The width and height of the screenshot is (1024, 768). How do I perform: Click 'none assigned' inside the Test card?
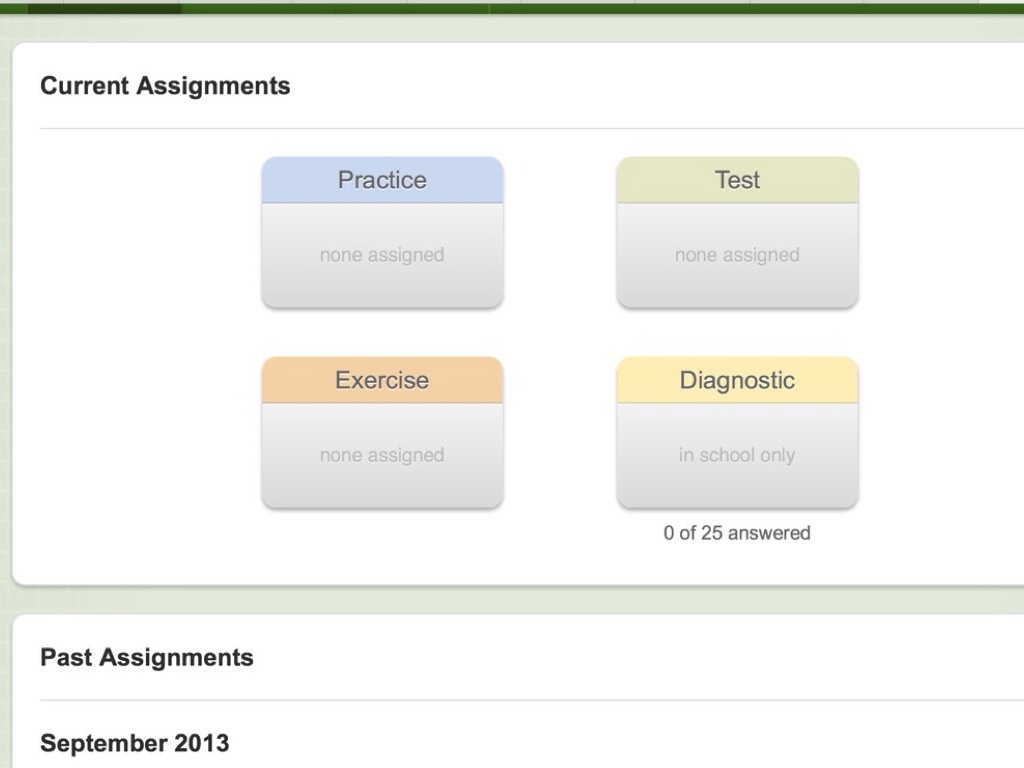[737, 255]
